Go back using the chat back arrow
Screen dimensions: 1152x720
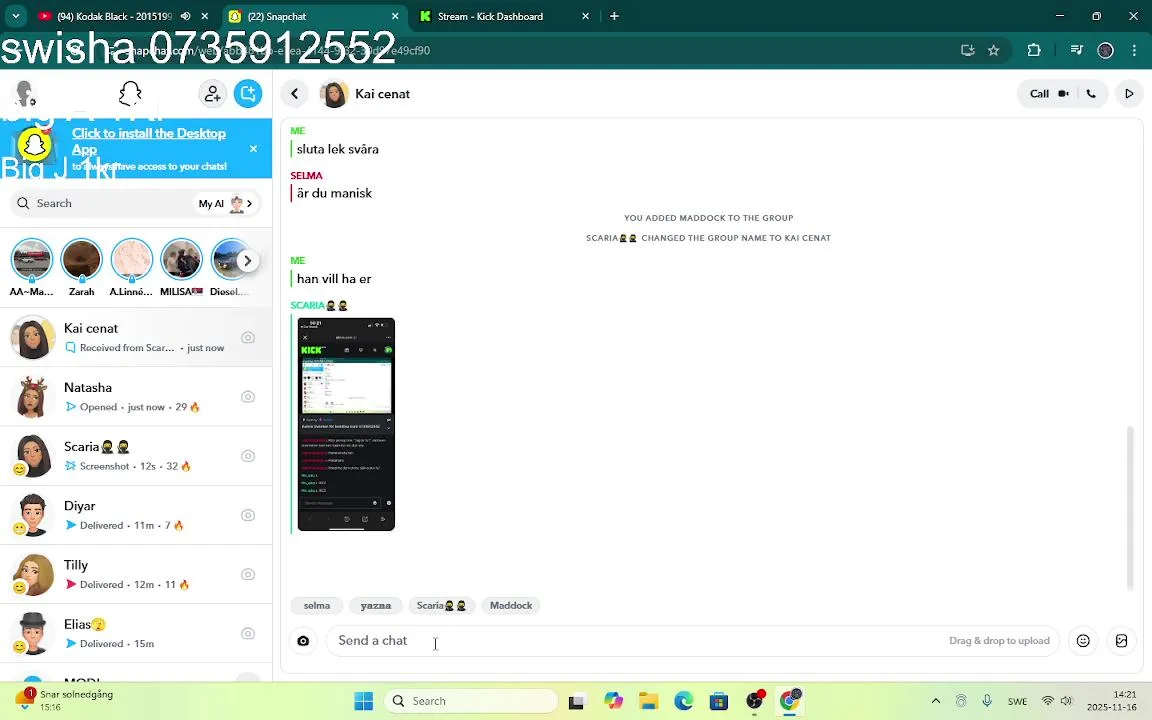[295, 94]
